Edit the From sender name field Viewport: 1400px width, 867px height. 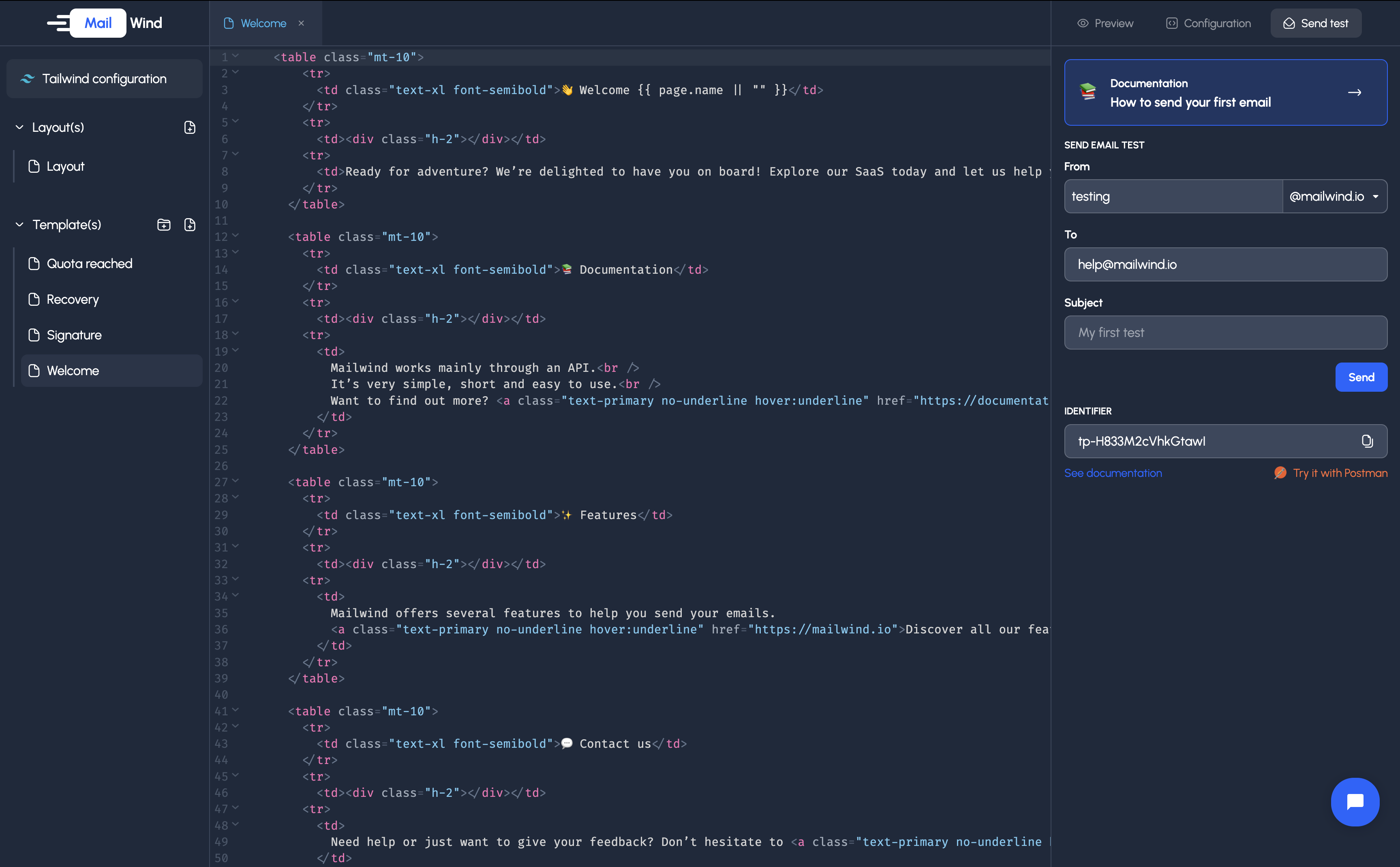[x=1173, y=196]
